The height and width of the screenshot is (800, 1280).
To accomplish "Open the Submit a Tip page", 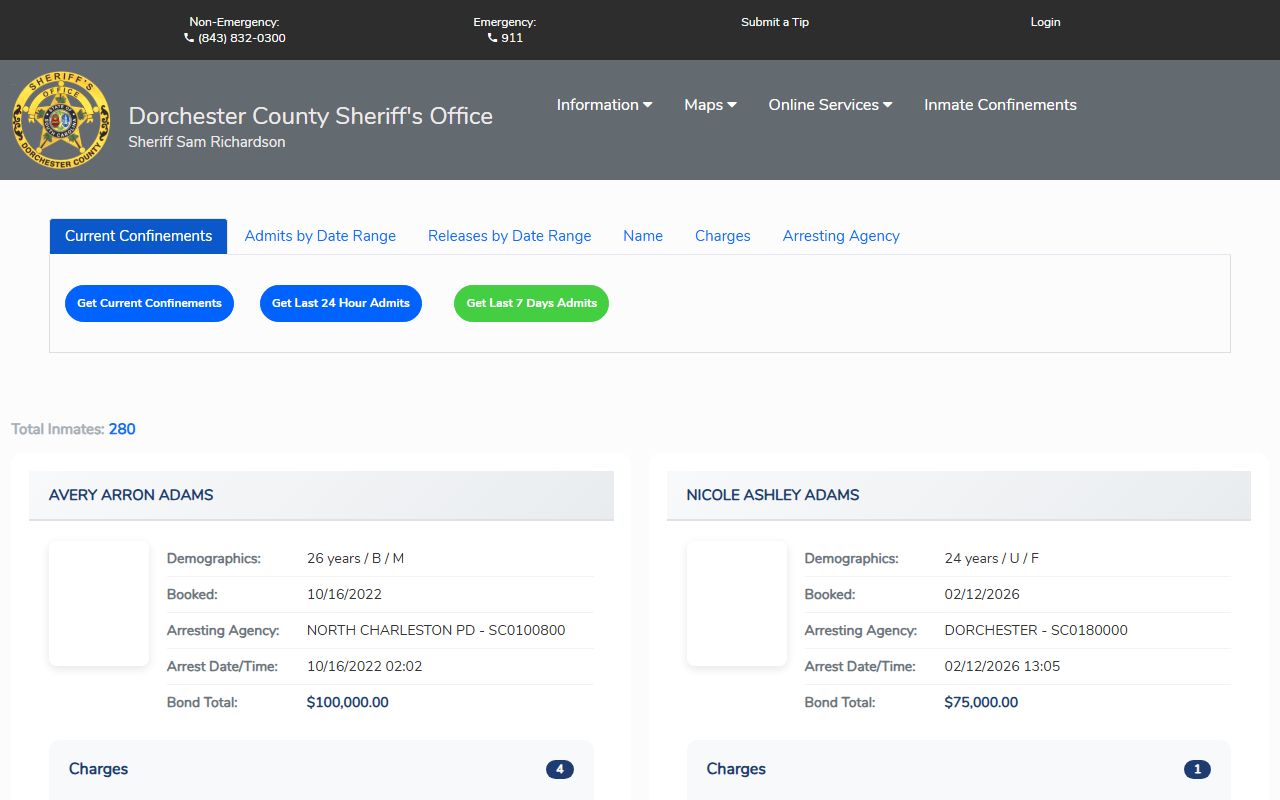I will (774, 22).
